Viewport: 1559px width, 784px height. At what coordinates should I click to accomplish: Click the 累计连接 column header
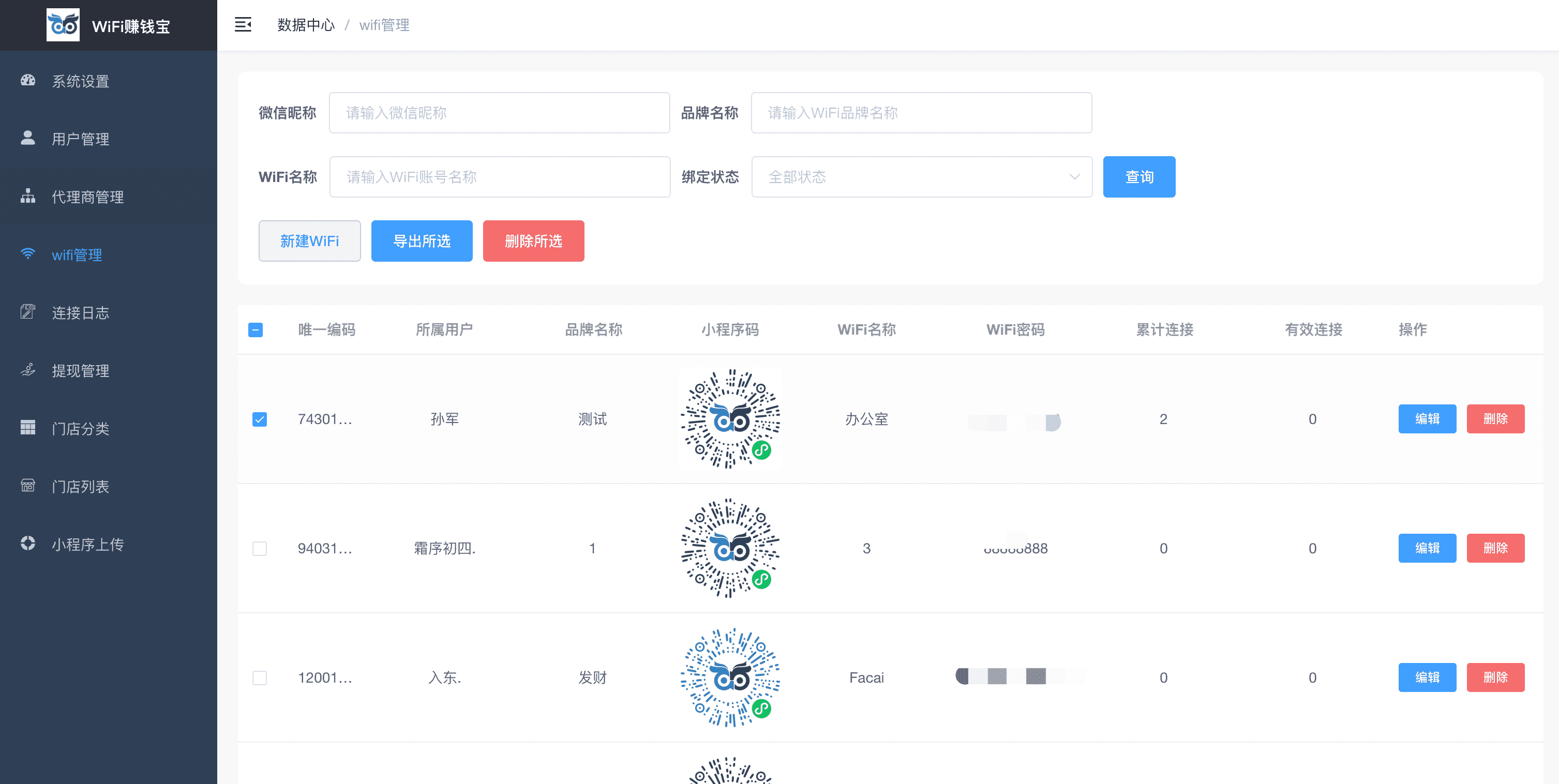click(1164, 330)
